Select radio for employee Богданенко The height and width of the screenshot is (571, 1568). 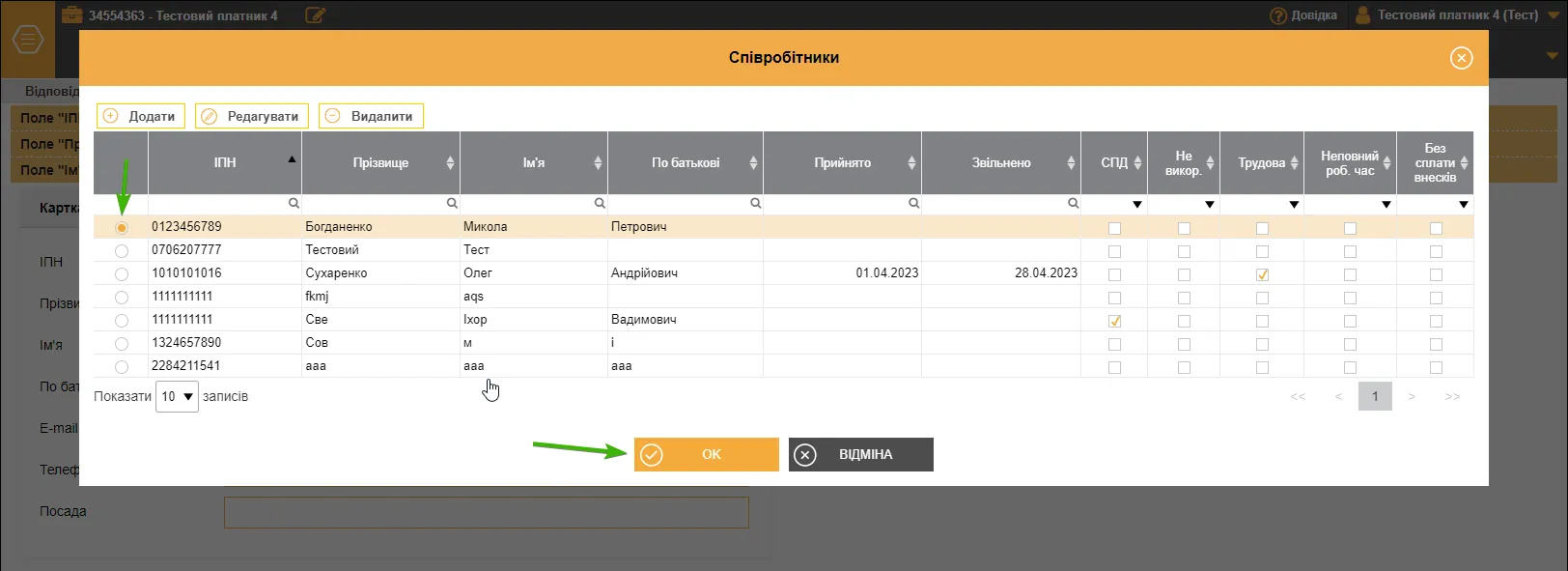(x=122, y=228)
